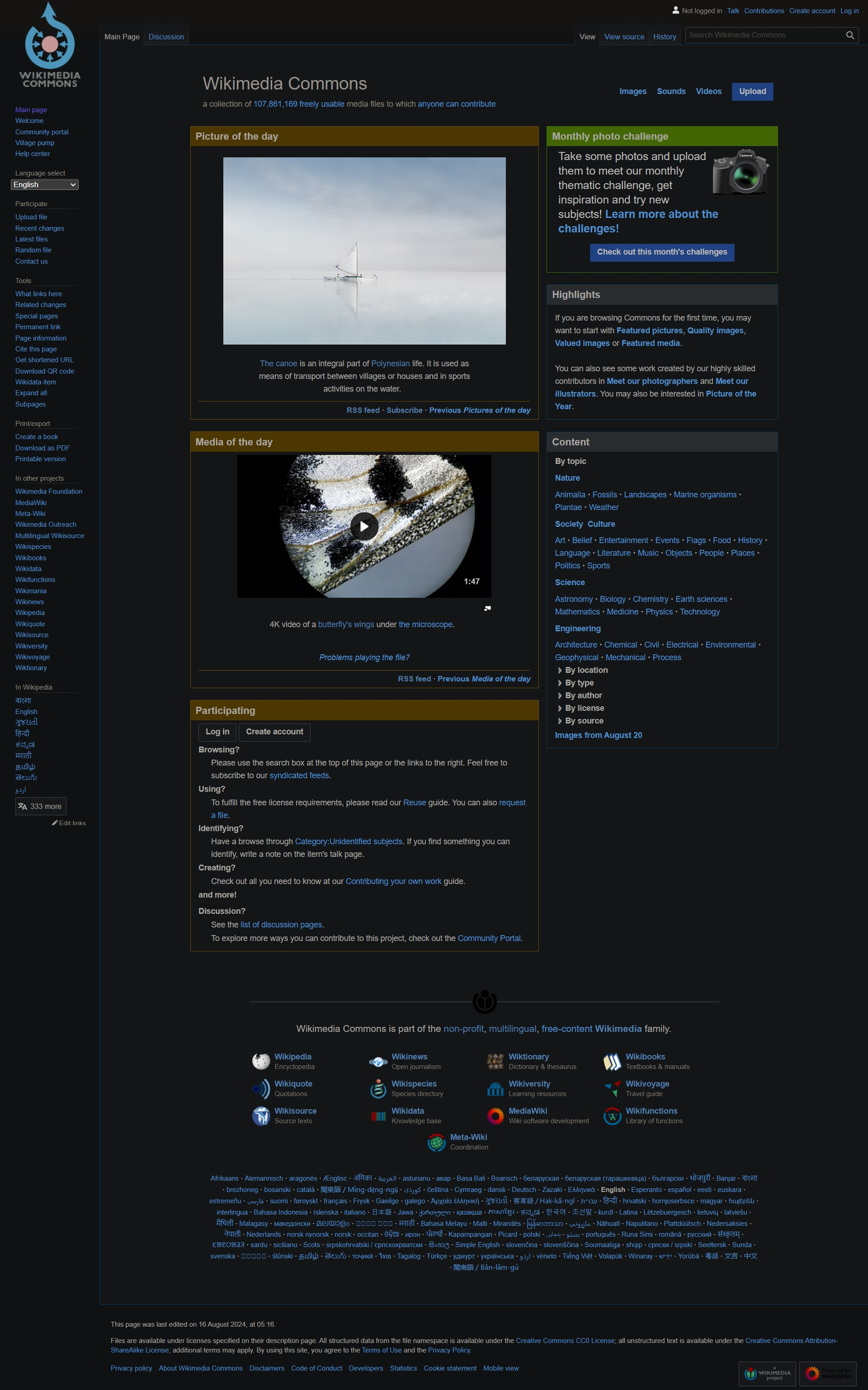Click the Log in button in Participating
The width and height of the screenshot is (868, 1390).
[x=217, y=732]
